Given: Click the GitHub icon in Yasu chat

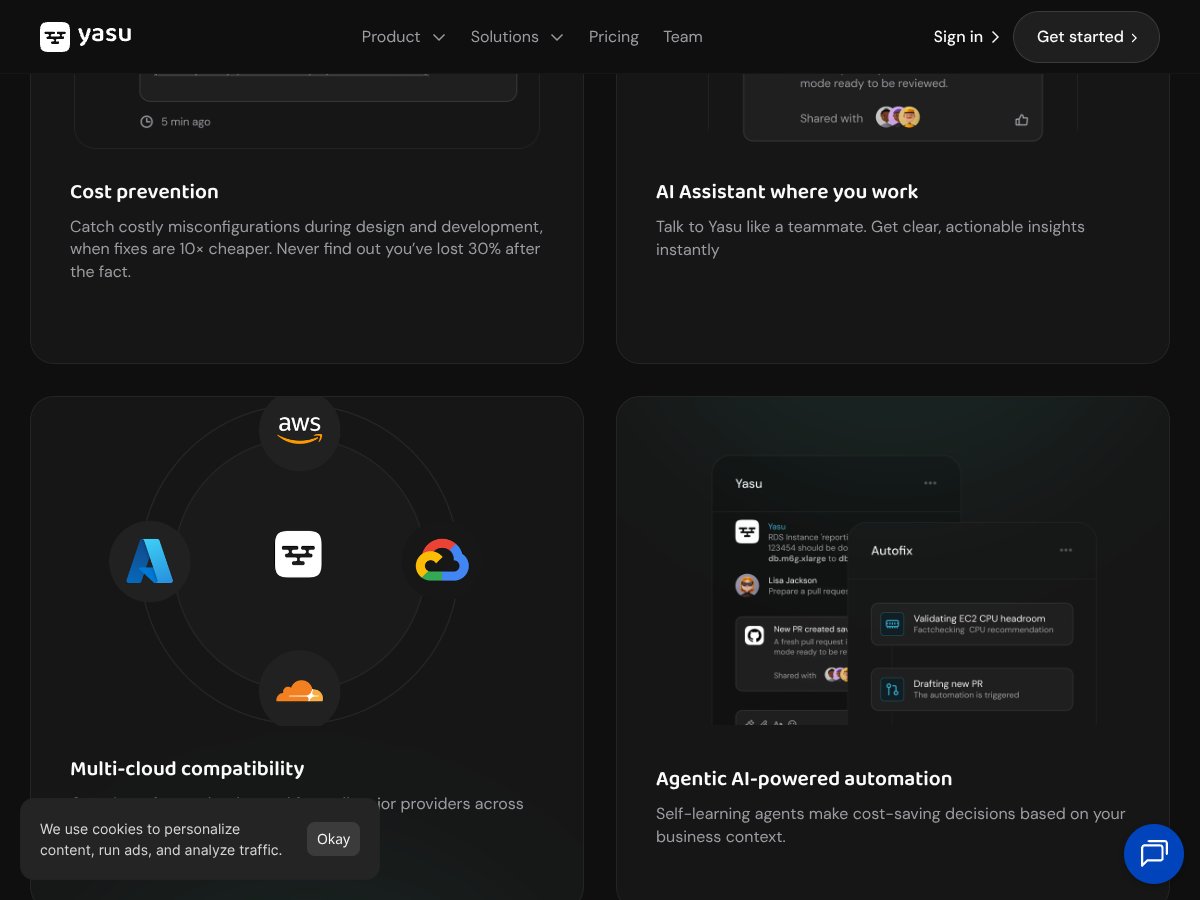Looking at the screenshot, I should [755, 636].
